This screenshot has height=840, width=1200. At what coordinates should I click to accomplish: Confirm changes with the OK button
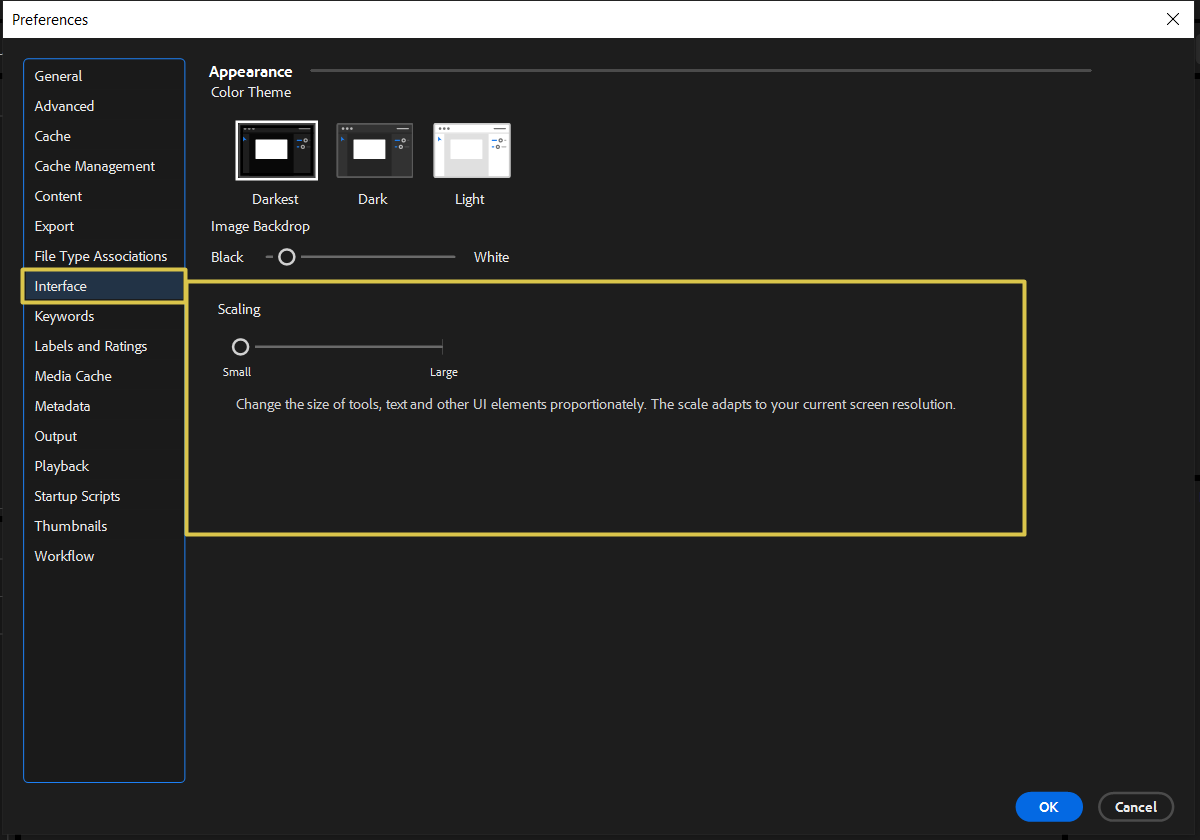pos(1048,807)
